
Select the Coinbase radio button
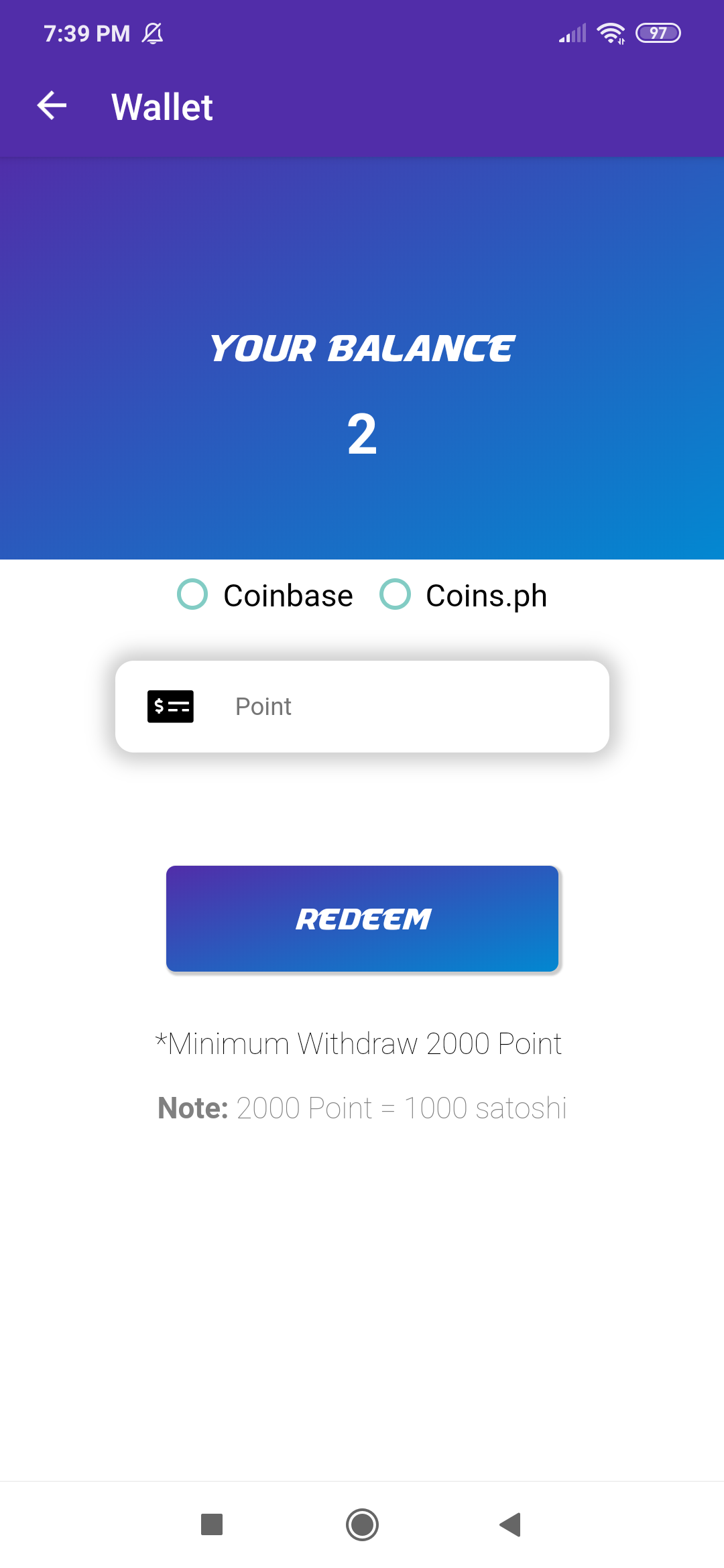[192, 594]
